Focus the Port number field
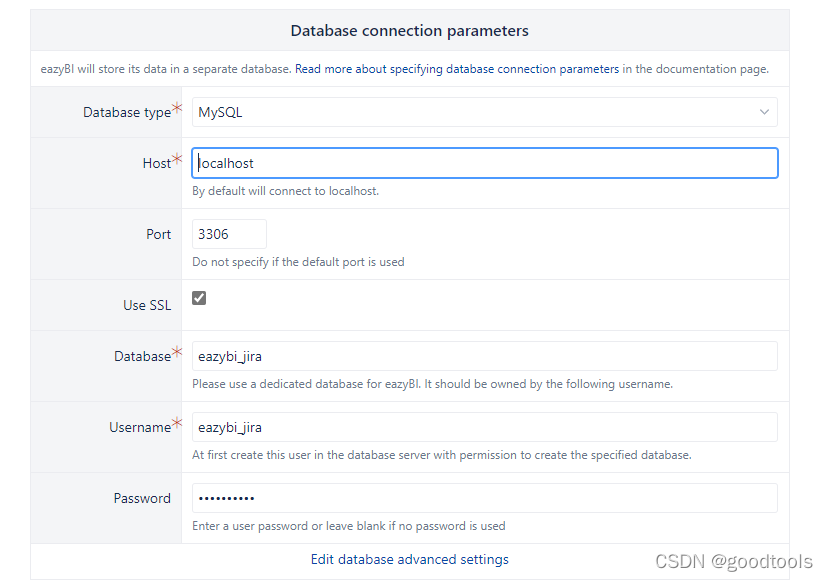 [229, 234]
